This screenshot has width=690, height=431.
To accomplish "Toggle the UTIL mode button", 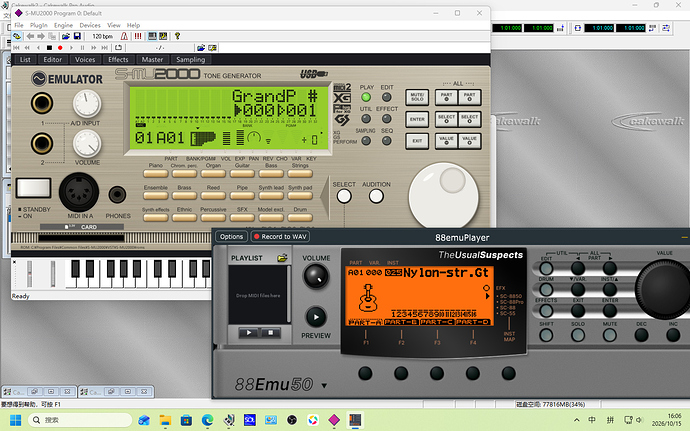I will coord(366,119).
